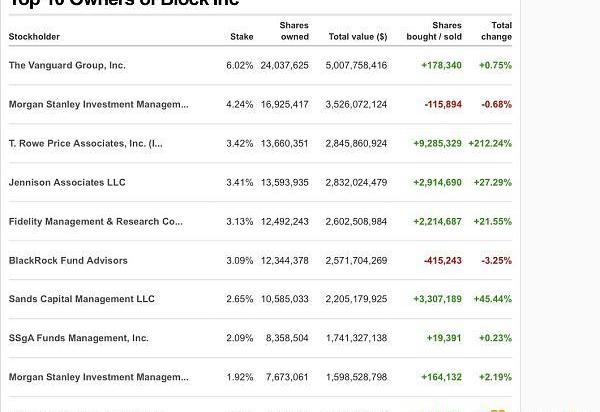Sort table by Stockholder column header

[34, 37]
